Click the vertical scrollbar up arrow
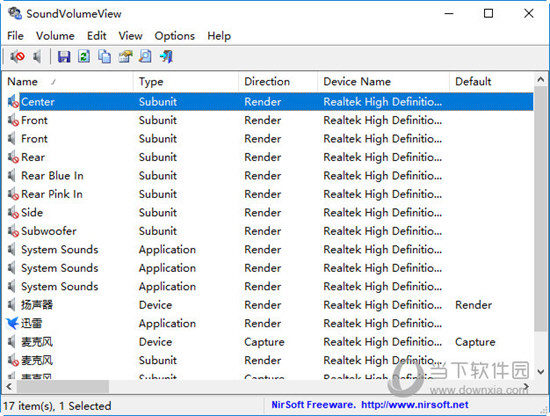This screenshot has width=550, height=416. click(x=541, y=80)
